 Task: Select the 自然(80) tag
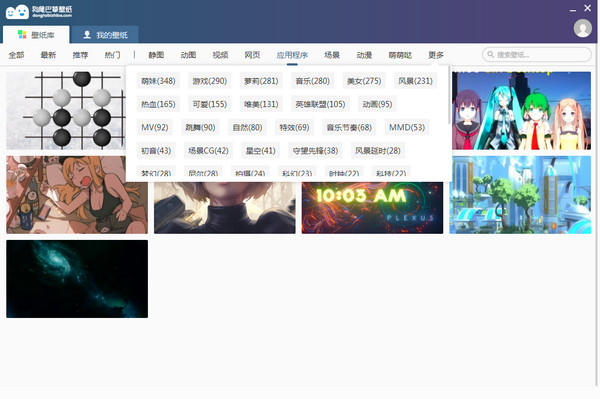pyautogui.click(x=247, y=127)
